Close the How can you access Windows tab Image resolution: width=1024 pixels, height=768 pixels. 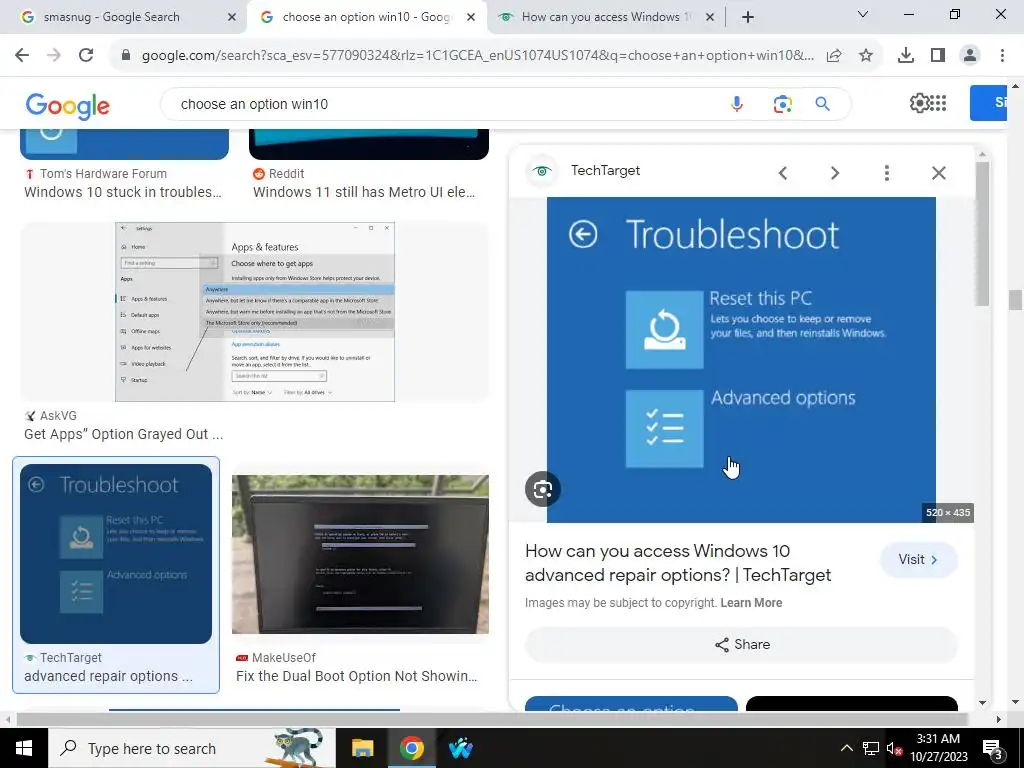710,17
